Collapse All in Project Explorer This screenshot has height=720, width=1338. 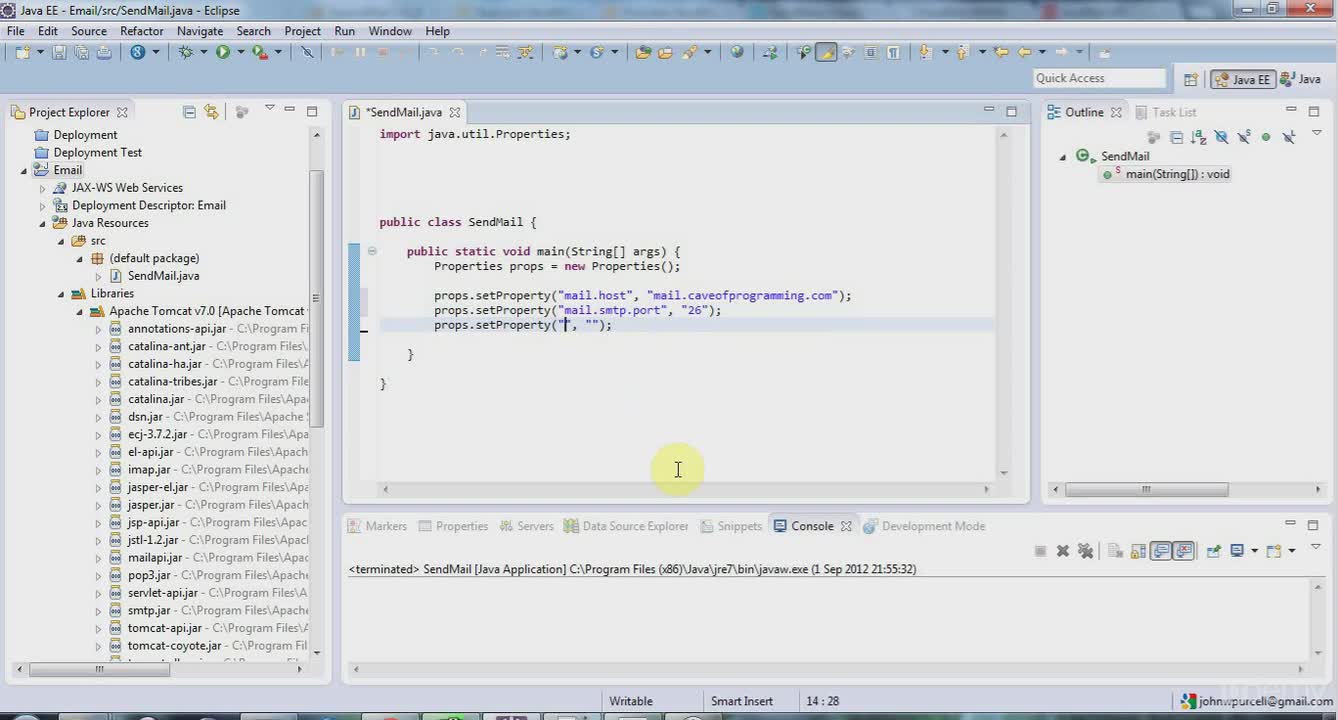coord(189,112)
